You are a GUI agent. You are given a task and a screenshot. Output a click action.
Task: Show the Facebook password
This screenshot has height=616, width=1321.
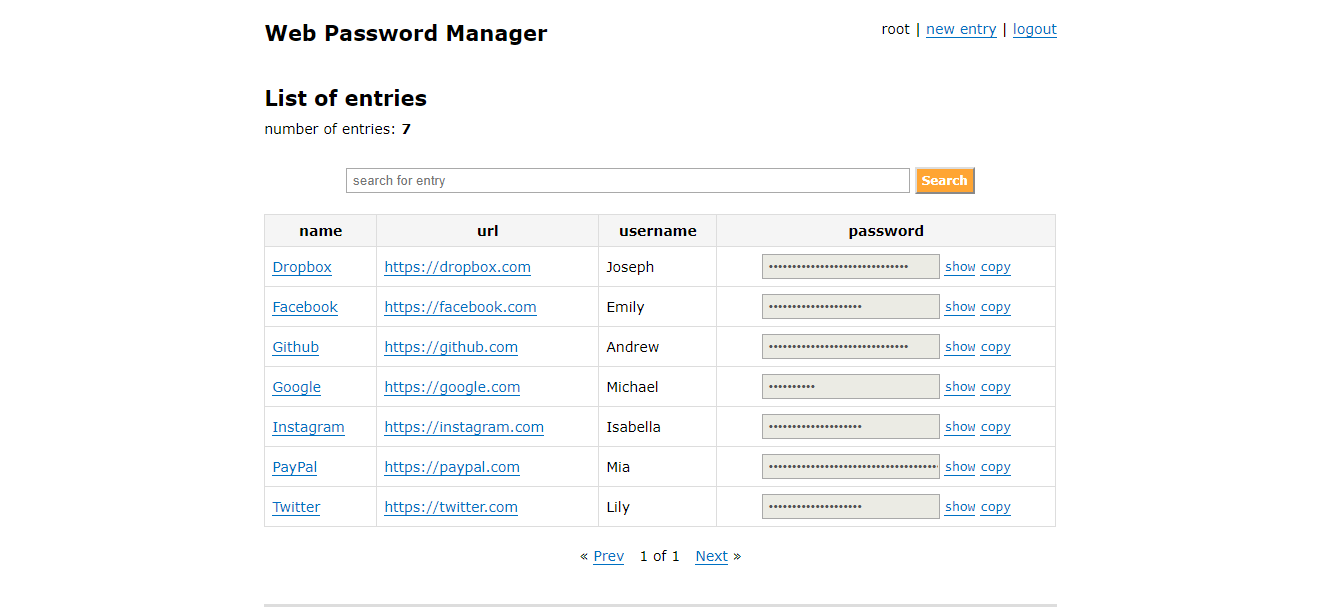pos(960,307)
